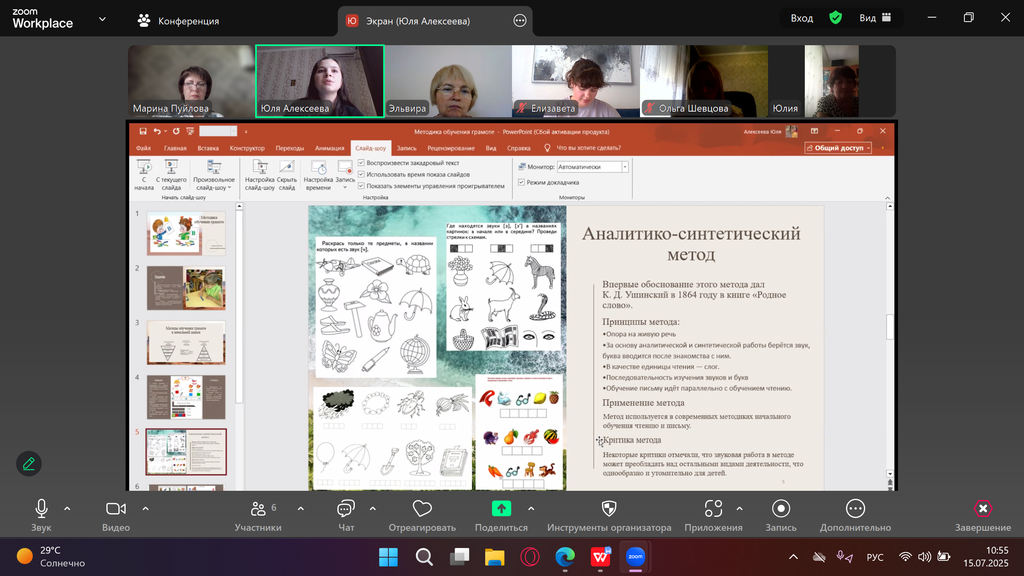Start recording with the Запись icon
The image size is (1024, 576).
point(781,509)
